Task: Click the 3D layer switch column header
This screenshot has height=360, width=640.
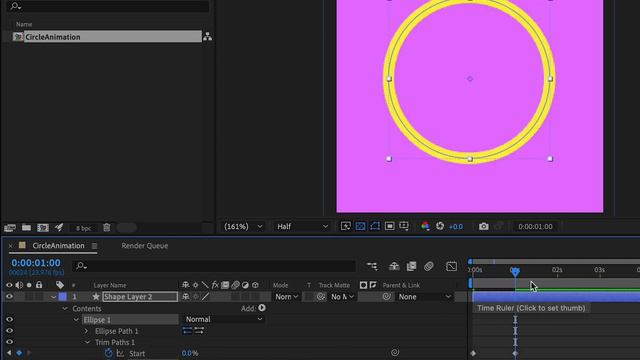Action: click(x=255, y=285)
